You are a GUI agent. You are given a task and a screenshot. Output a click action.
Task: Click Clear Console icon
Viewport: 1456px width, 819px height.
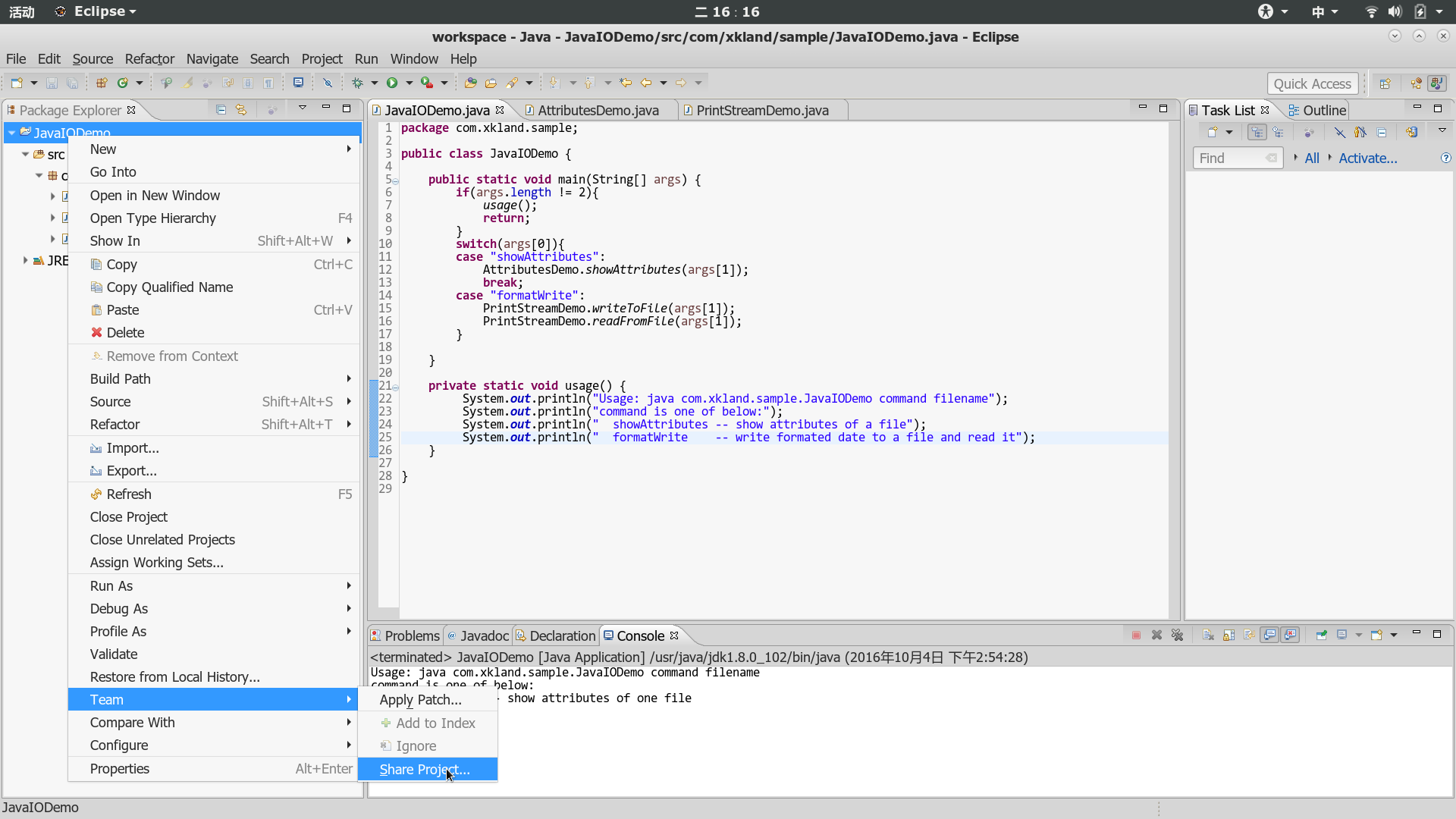click(x=1209, y=635)
